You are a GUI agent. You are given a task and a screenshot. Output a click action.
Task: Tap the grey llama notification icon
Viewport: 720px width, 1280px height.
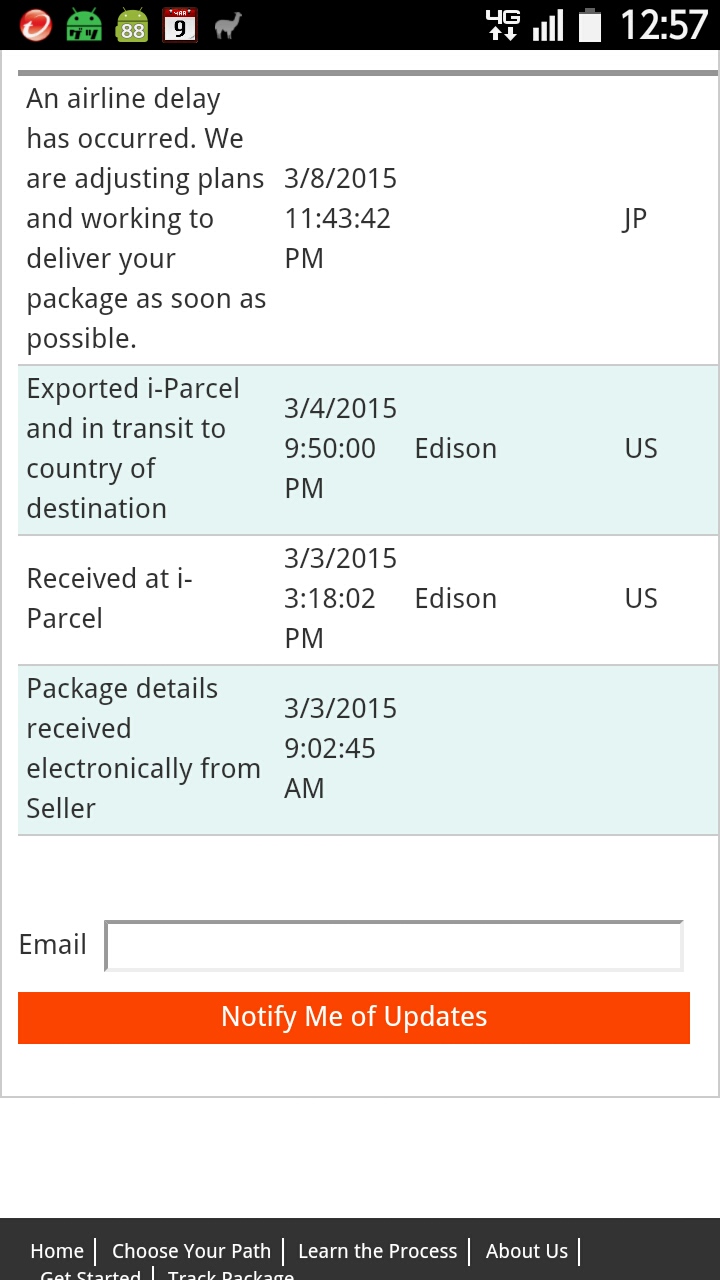pos(228,25)
